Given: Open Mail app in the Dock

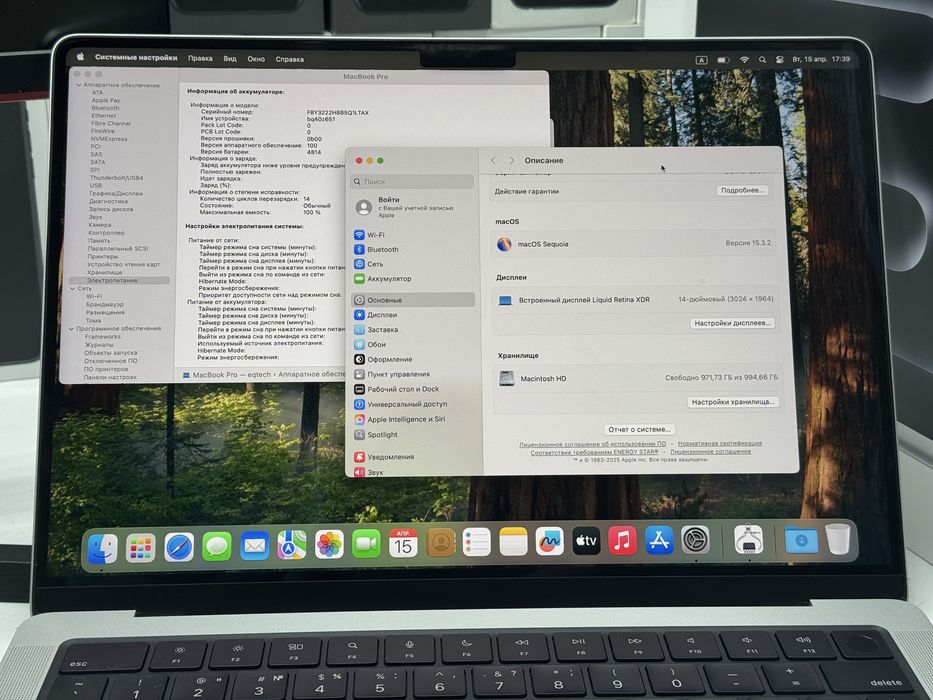Looking at the screenshot, I should [x=255, y=546].
